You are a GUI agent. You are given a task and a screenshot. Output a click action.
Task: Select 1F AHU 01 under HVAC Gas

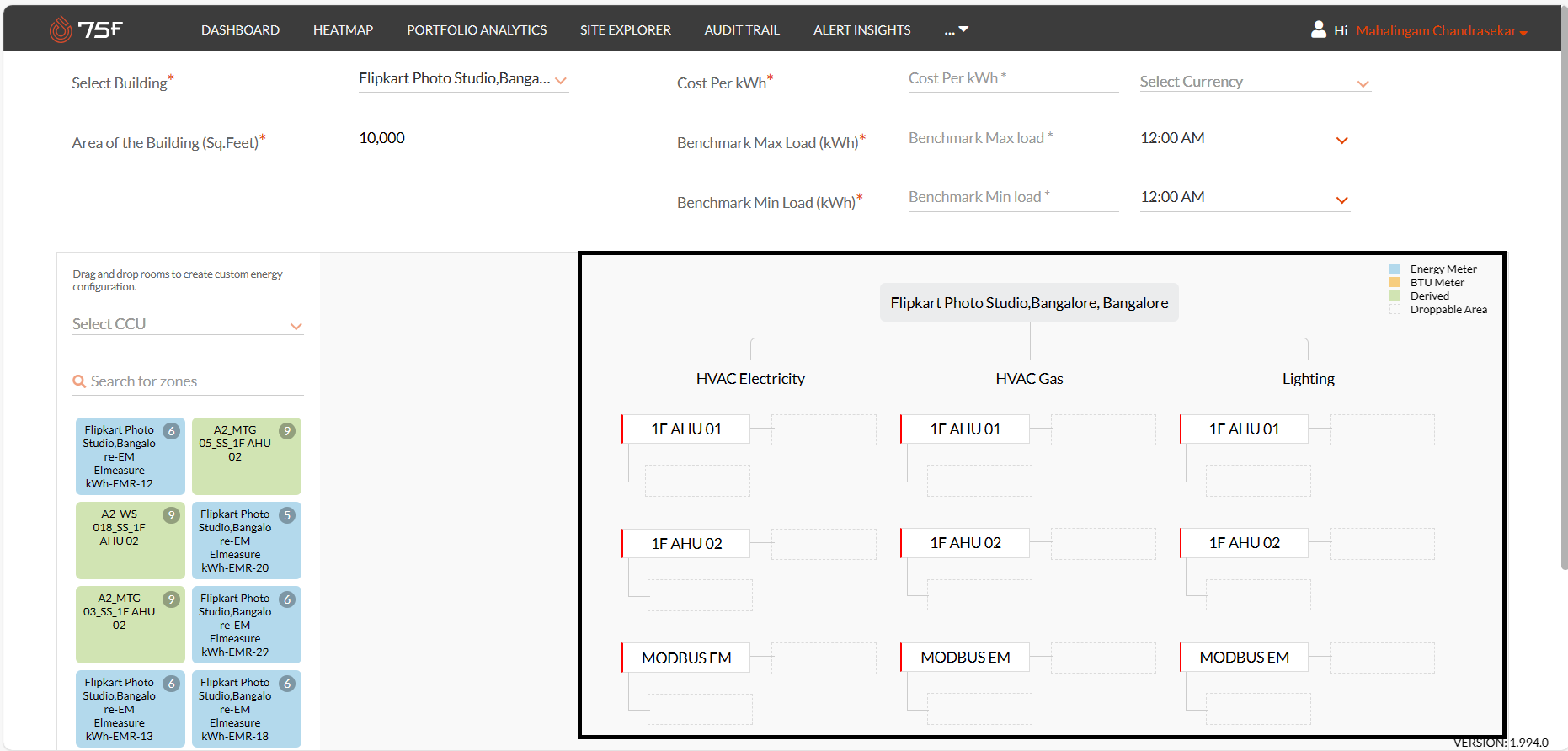(965, 429)
